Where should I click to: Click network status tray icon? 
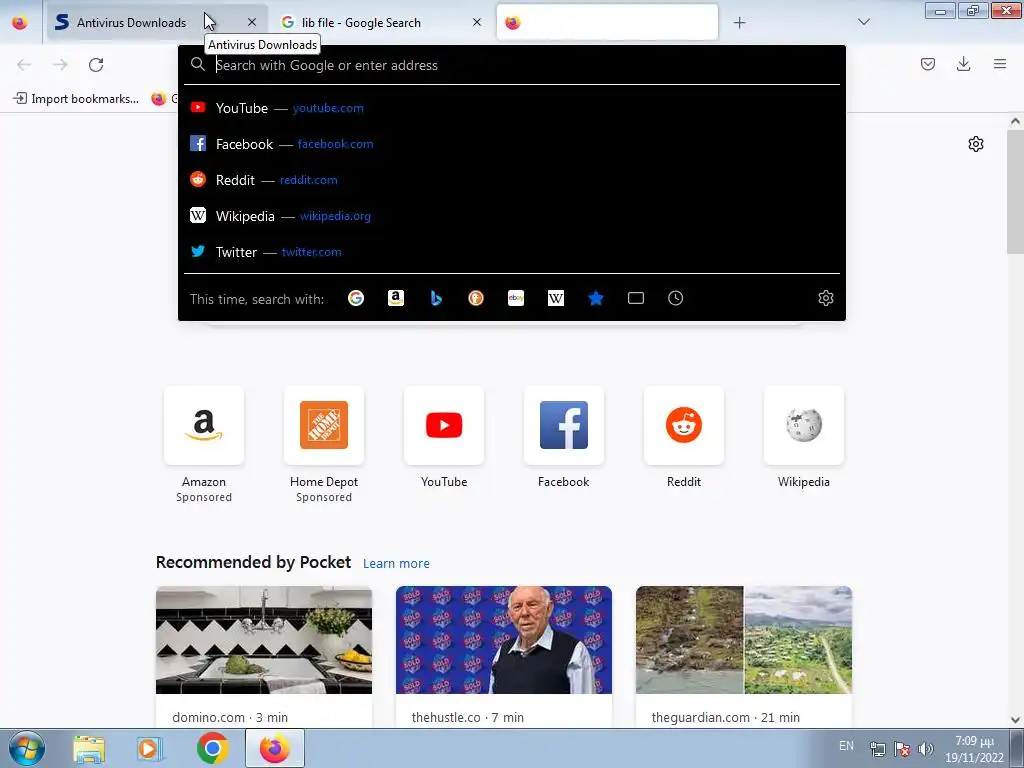point(878,749)
